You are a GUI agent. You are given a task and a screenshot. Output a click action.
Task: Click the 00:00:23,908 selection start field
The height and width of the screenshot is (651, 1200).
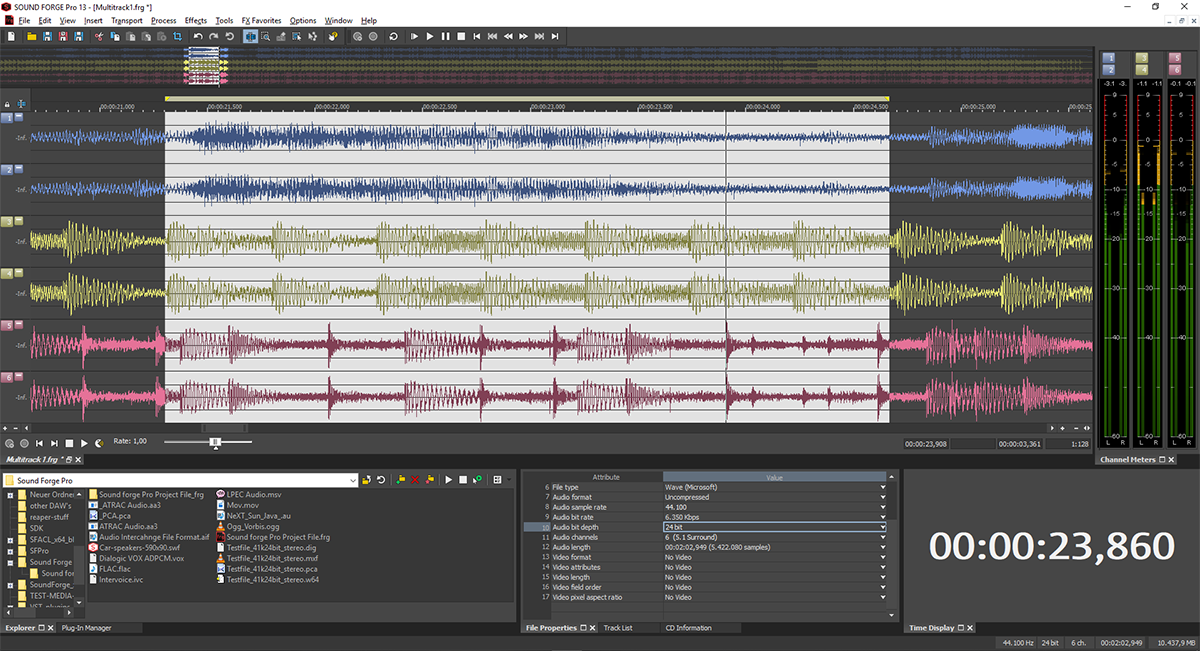(x=927, y=443)
